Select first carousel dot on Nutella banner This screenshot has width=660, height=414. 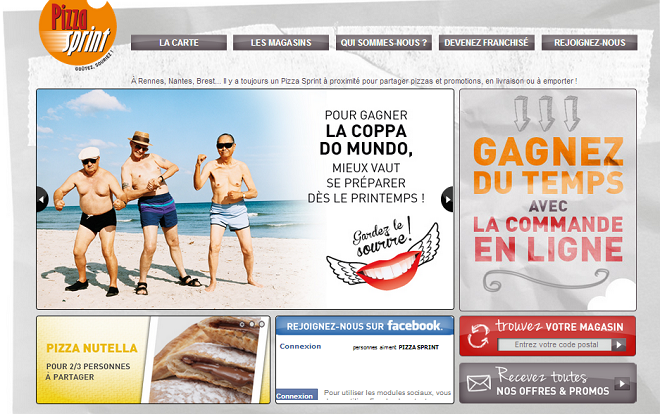pyautogui.click(x=242, y=324)
